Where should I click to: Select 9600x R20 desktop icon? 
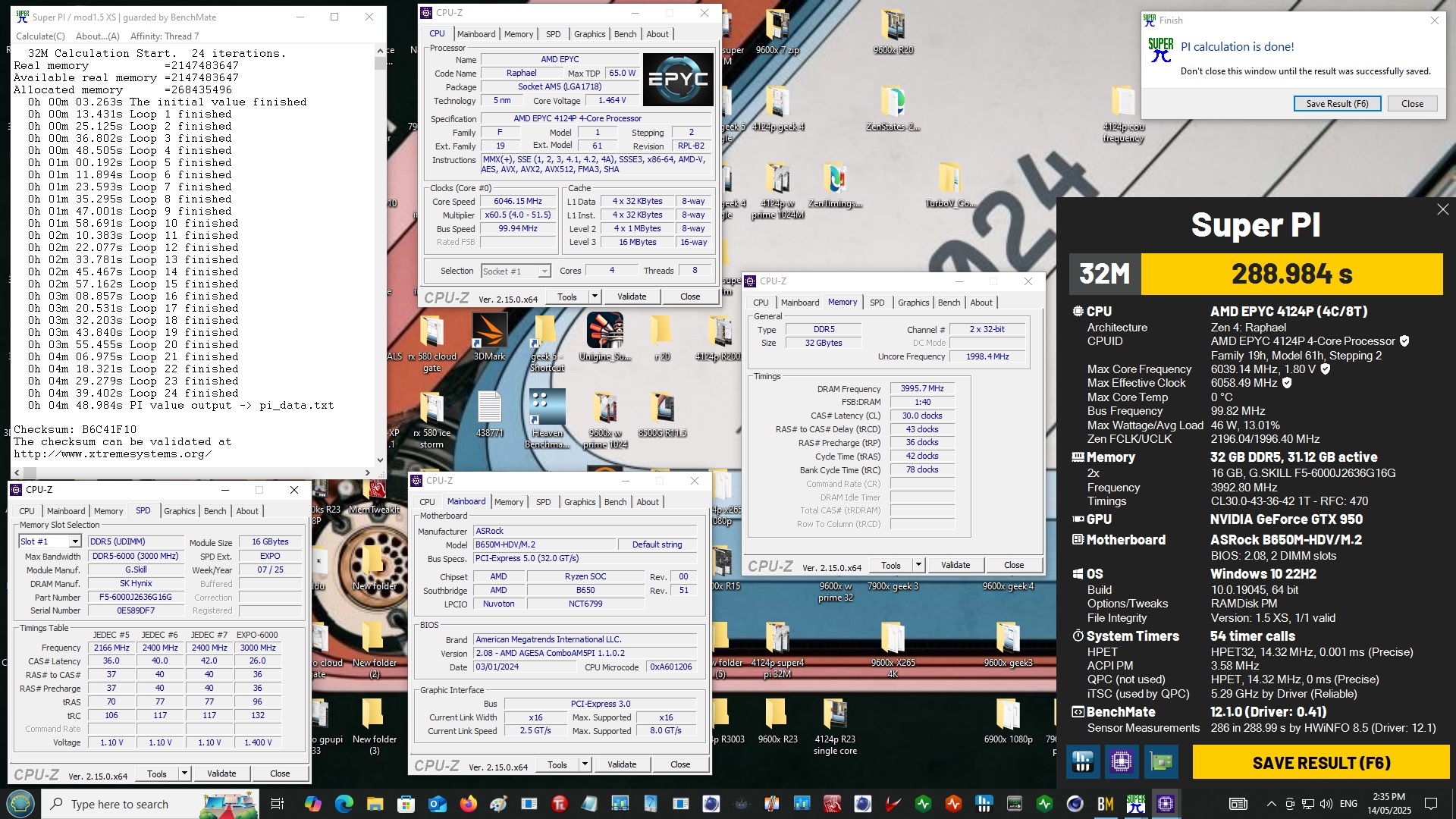tap(893, 33)
